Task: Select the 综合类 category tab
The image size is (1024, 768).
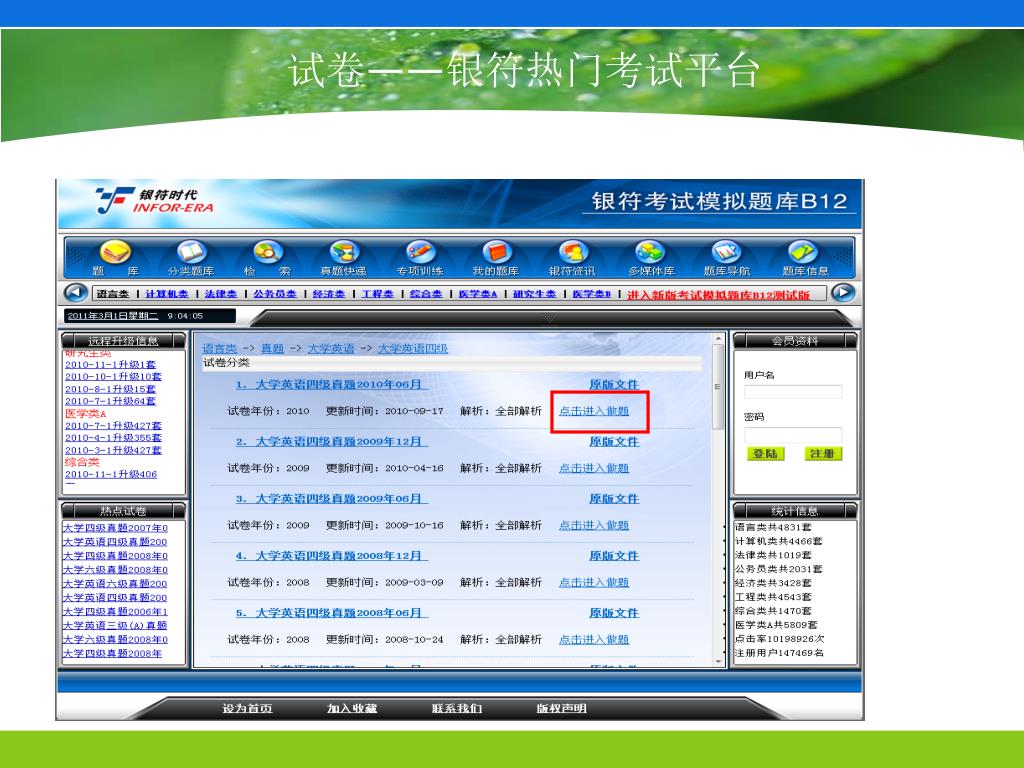Action: 426,294
